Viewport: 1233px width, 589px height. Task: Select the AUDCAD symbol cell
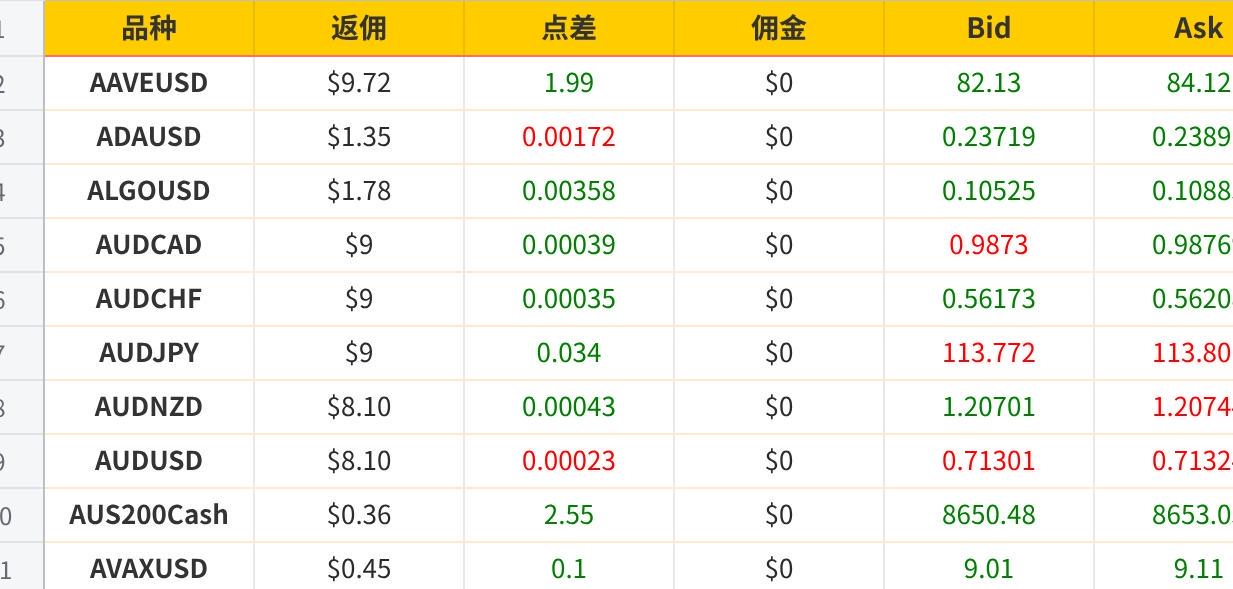point(149,245)
